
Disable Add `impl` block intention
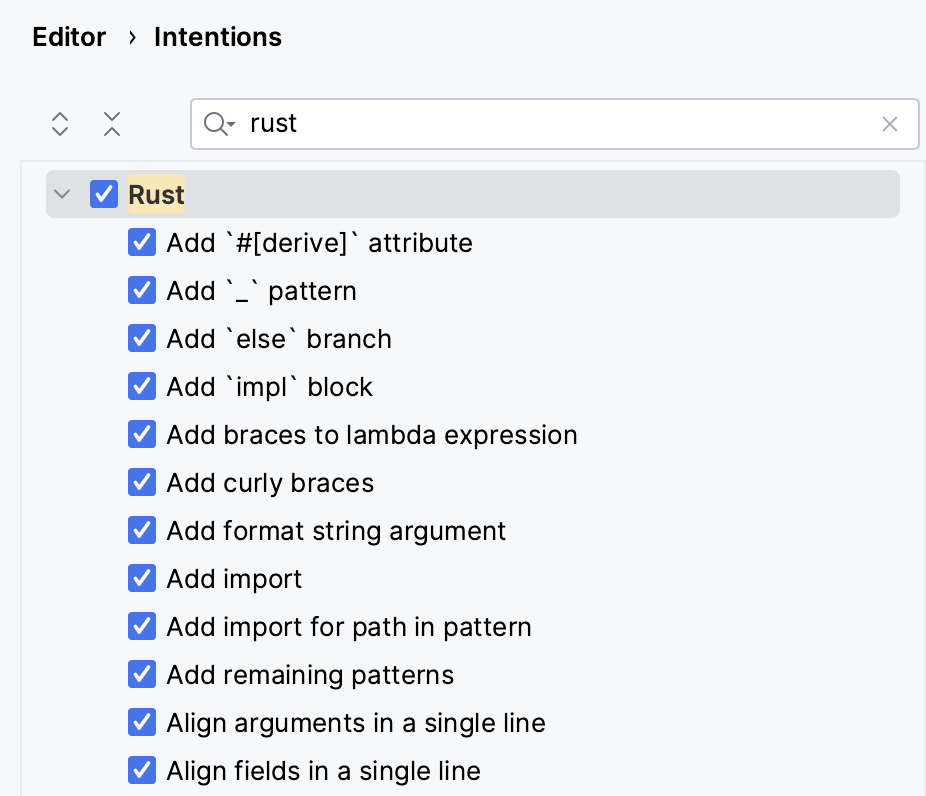142,387
